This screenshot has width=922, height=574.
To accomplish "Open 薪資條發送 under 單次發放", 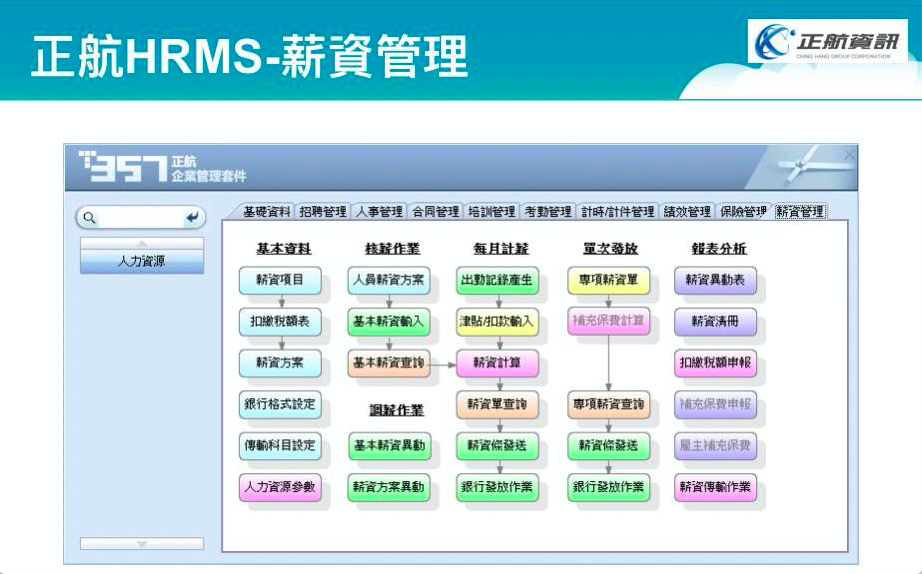I will pos(609,446).
